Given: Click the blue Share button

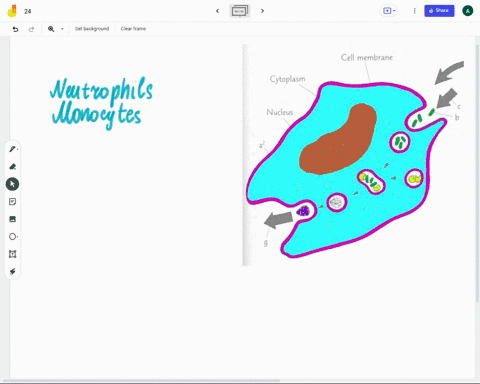Looking at the screenshot, I should point(439,11).
